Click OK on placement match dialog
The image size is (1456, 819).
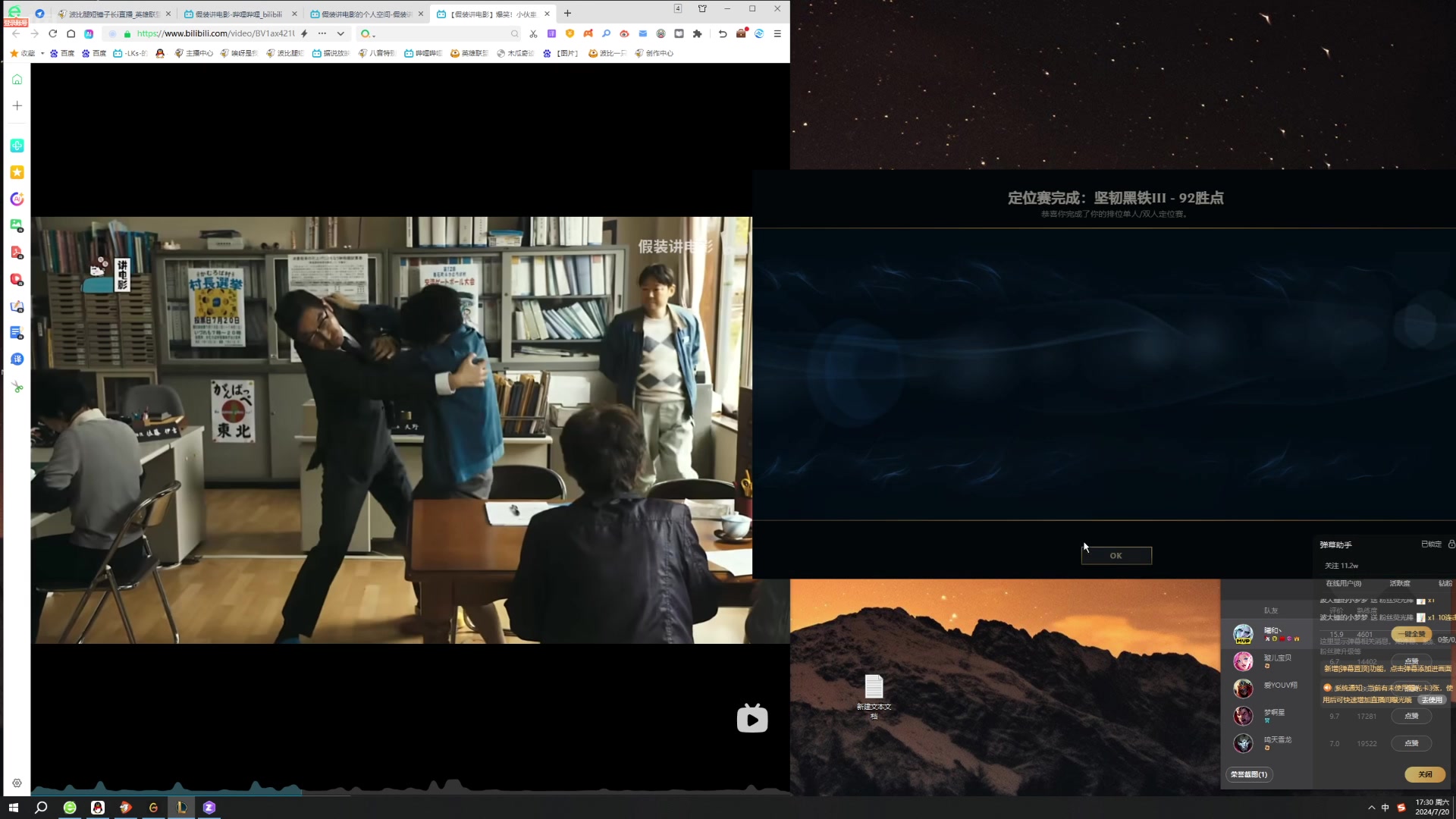click(1116, 556)
